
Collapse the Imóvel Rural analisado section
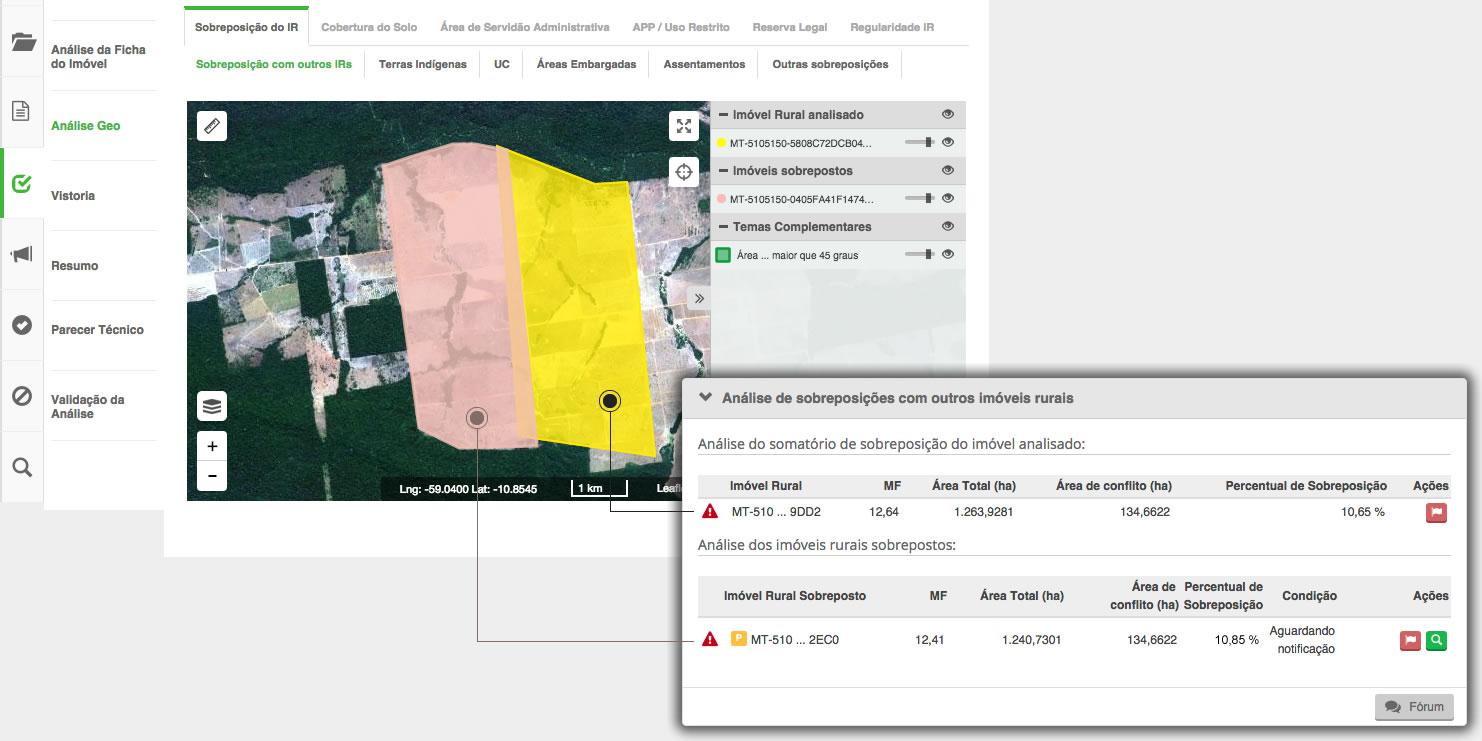(723, 115)
